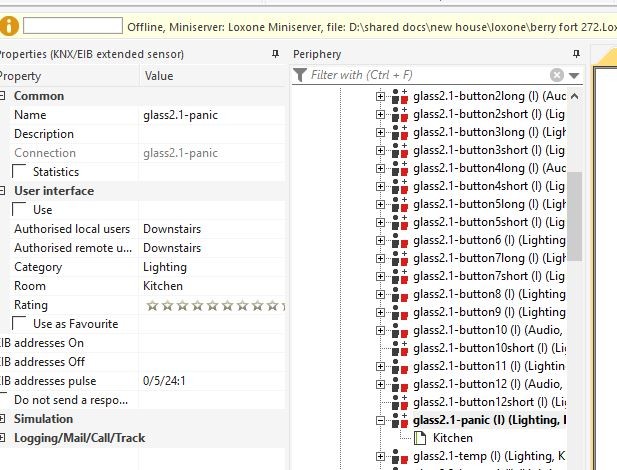Check the Use as Favourite box
This screenshot has height=470, width=617.
point(20,324)
